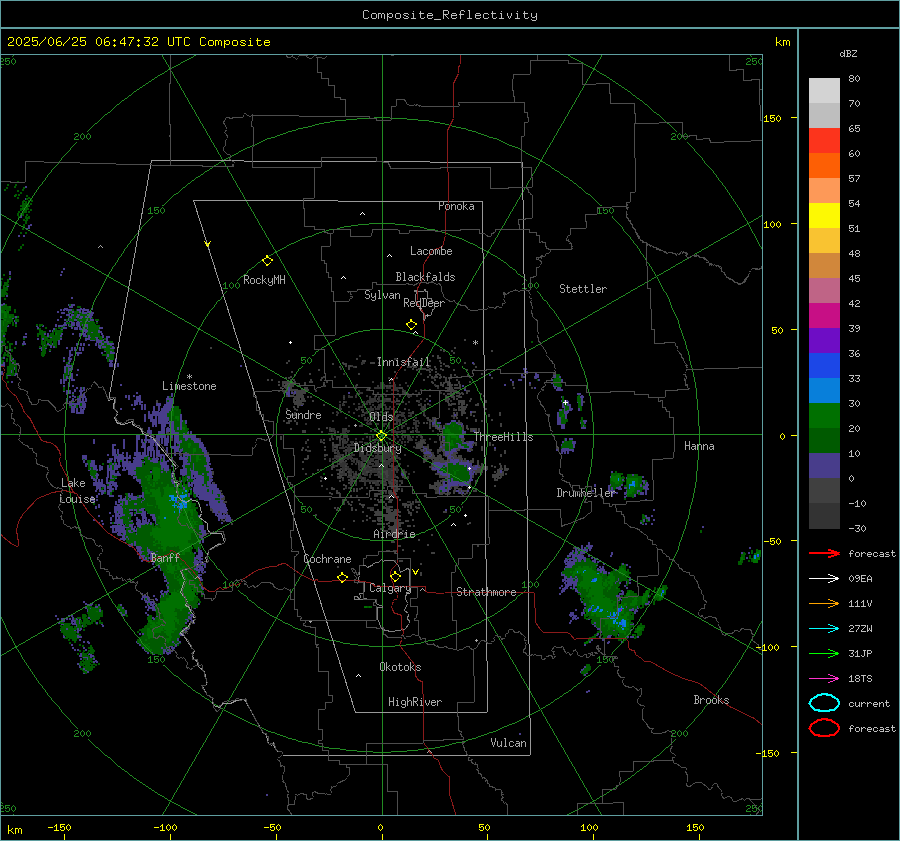Screen dimensions: 900x841
Task: Click the dBZ legend heading
Action: 848,54
